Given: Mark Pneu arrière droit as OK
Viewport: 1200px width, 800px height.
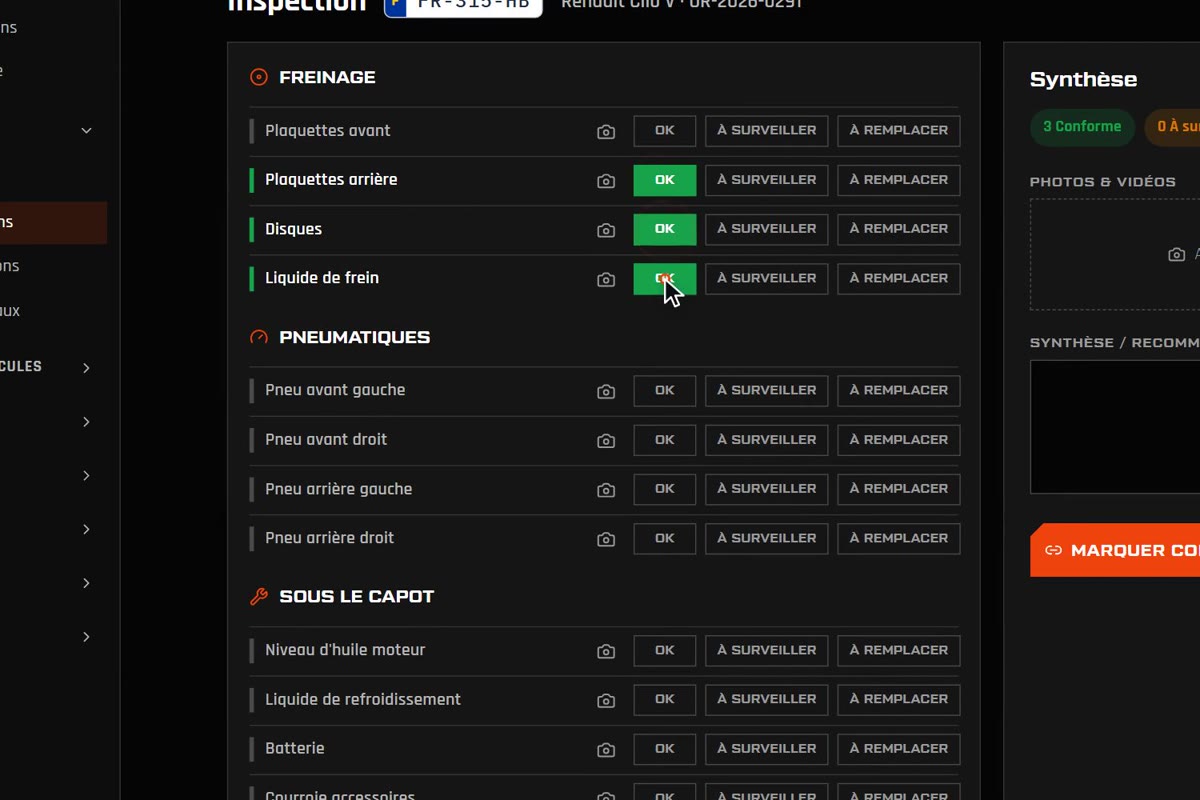Looking at the screenshot, I should click(665, 538).
